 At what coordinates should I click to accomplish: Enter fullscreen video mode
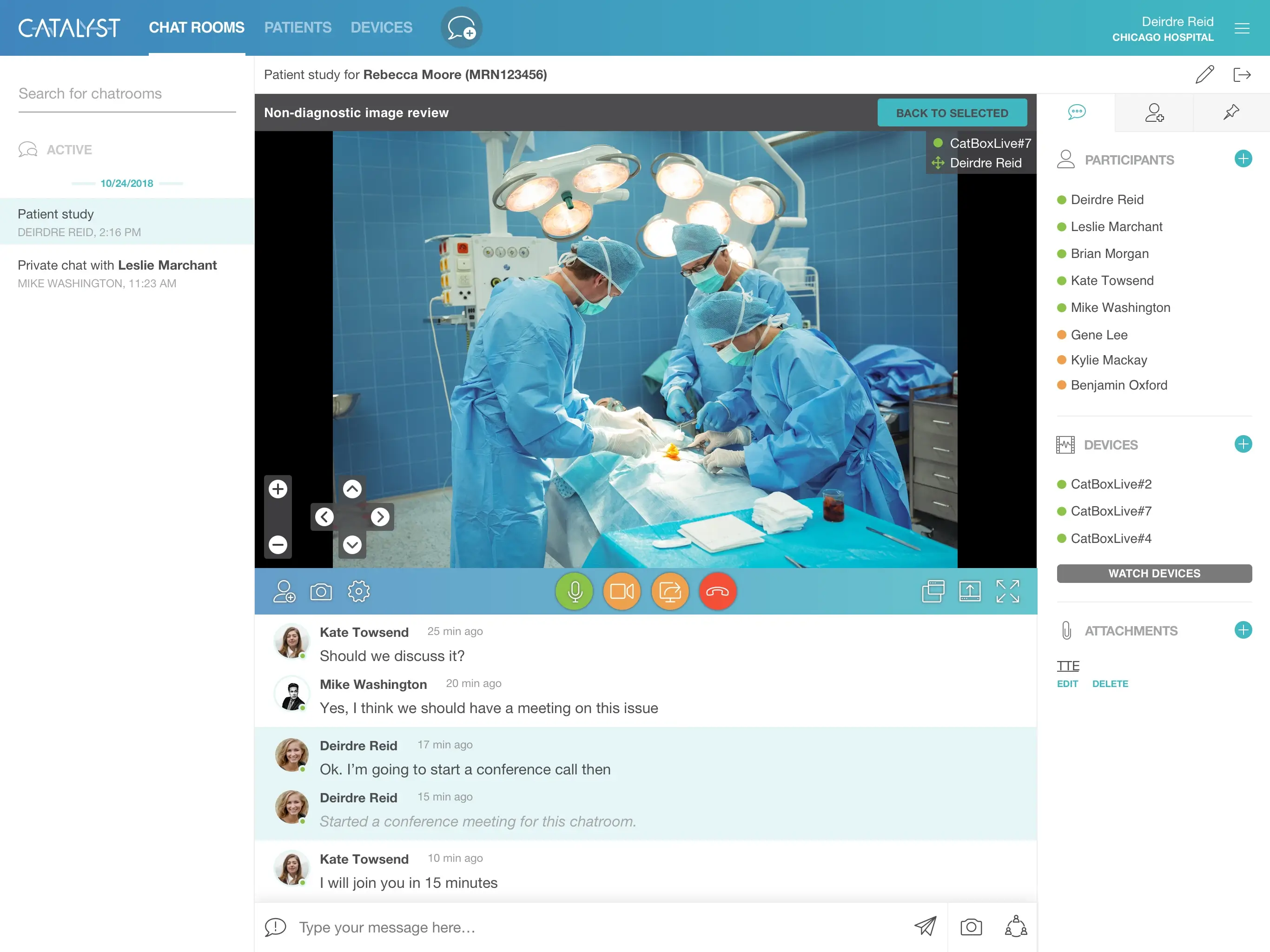point(1007,591)
